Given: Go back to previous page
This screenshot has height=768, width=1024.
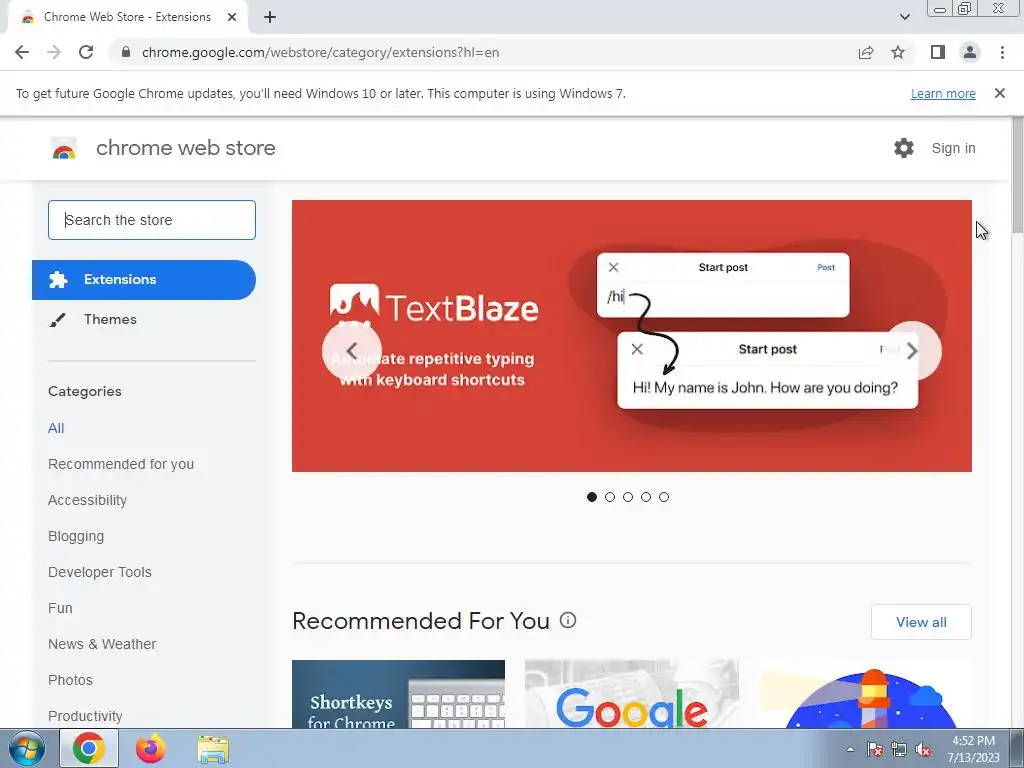Looking at the screenshot, I should click(x=22, y=52).
